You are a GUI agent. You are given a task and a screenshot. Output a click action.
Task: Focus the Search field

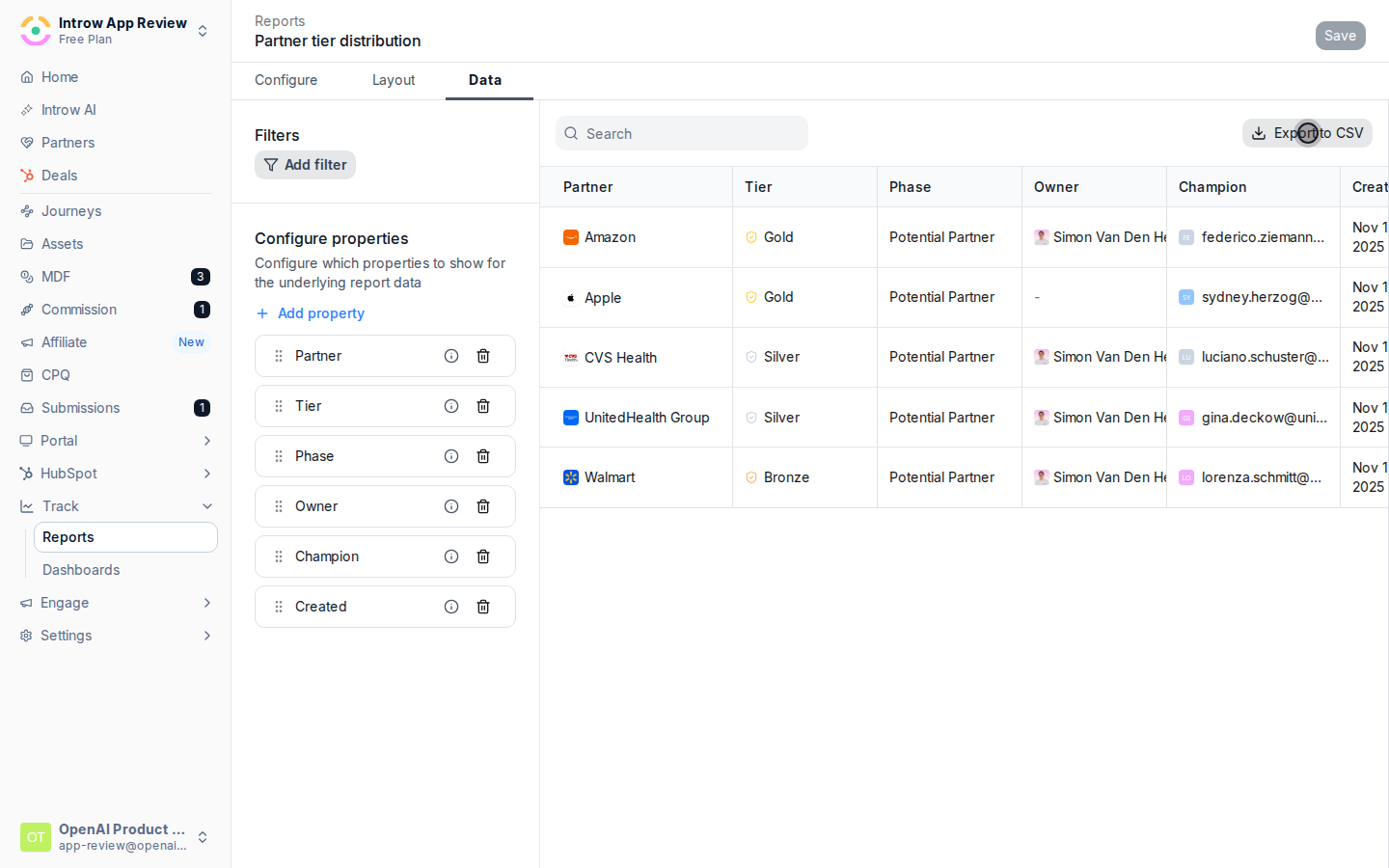pyautogui.click(x=682, y=133)
